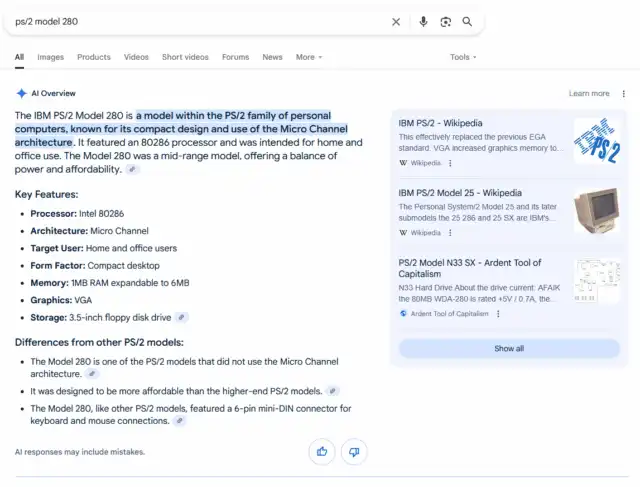Click the 'Architecture: Micro Channel' bullet
The width and height of the screenshot is (640, 487).
coord(89,231)
